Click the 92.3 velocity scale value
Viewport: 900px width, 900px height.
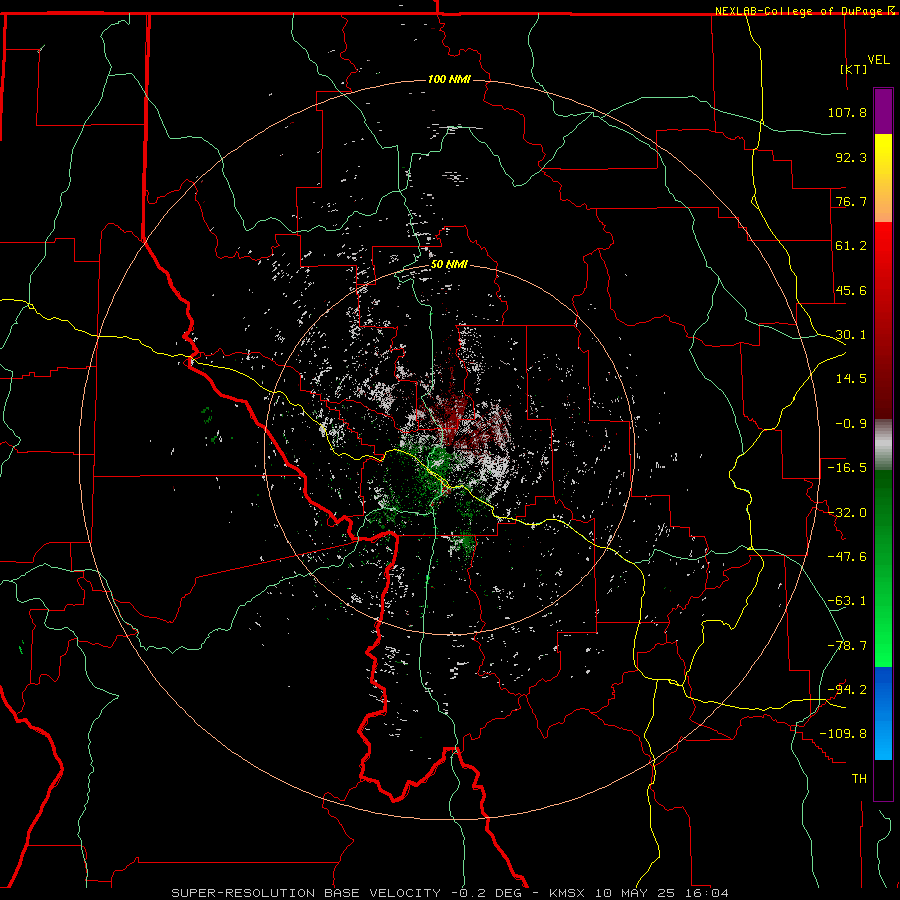851,157
